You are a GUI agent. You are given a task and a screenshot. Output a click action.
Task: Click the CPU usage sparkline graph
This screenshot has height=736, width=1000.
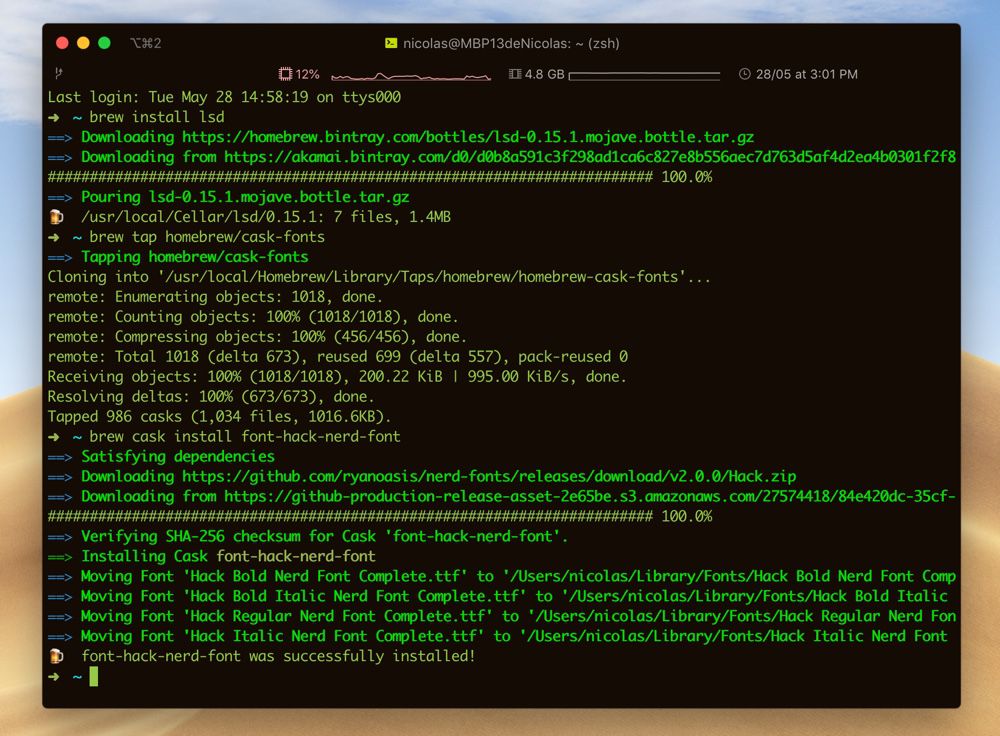(411, 76)
